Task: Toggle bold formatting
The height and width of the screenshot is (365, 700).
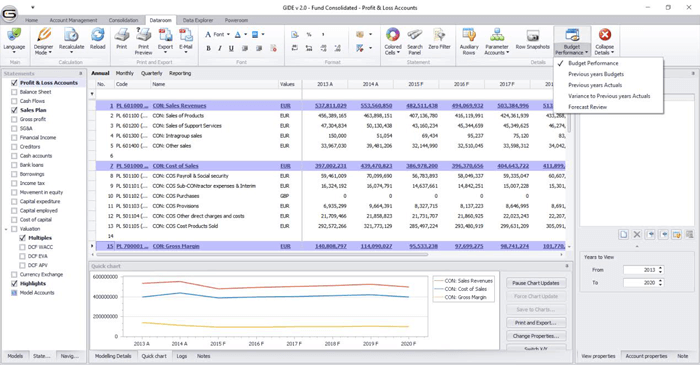Action: coord(208,48)
